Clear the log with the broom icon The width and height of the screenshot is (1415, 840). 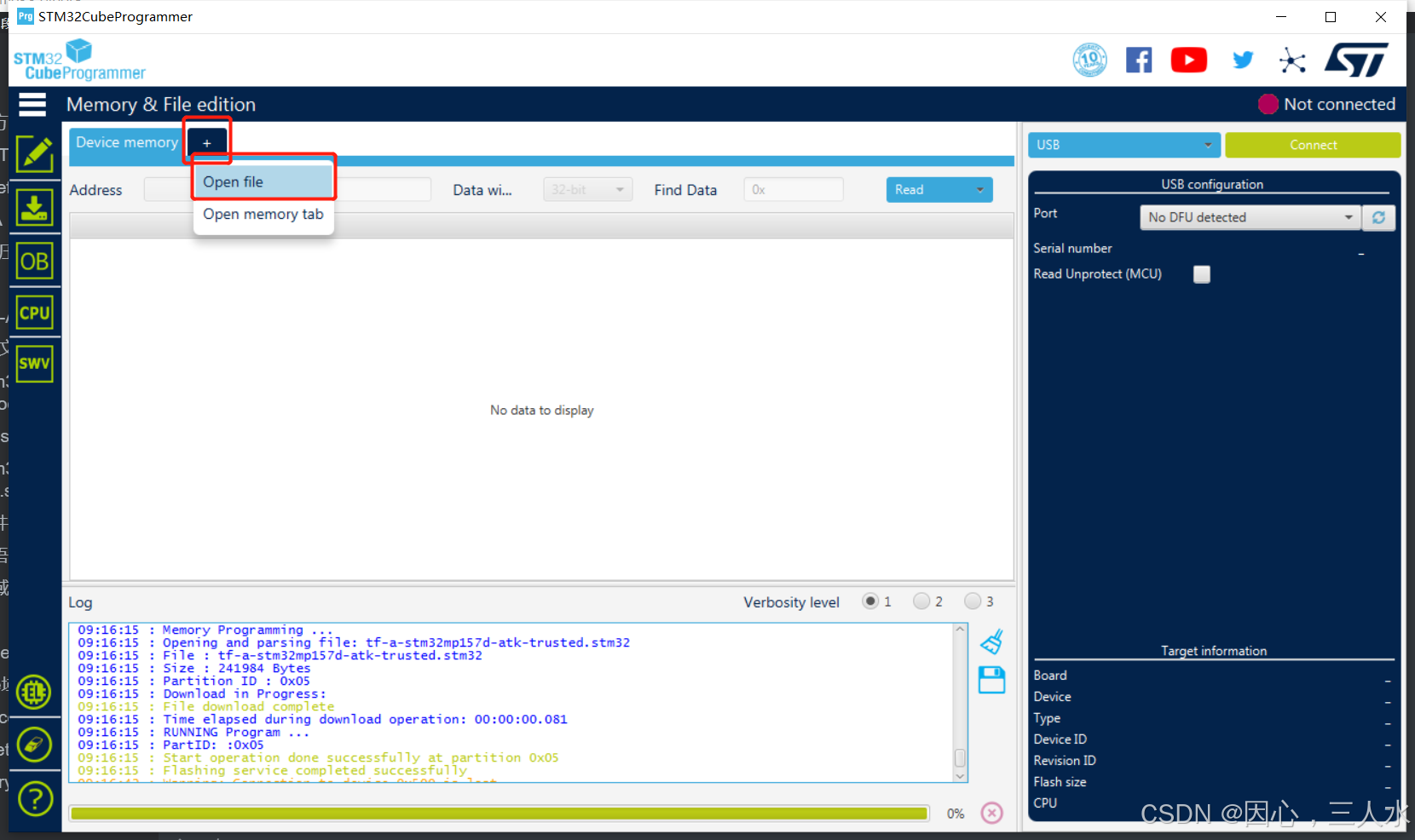pyautogui.click(x=992, y=642)
